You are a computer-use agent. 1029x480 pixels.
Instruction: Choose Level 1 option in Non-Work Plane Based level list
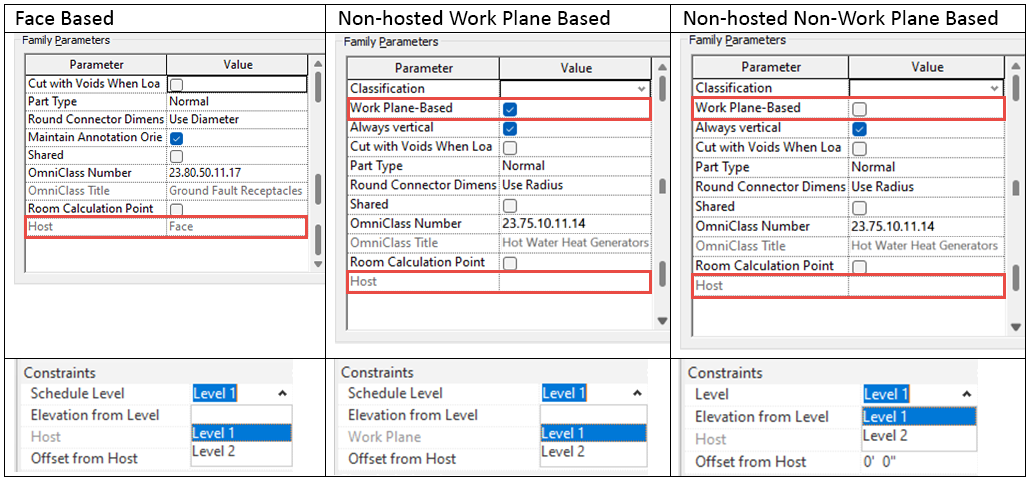tap(919, 416)
